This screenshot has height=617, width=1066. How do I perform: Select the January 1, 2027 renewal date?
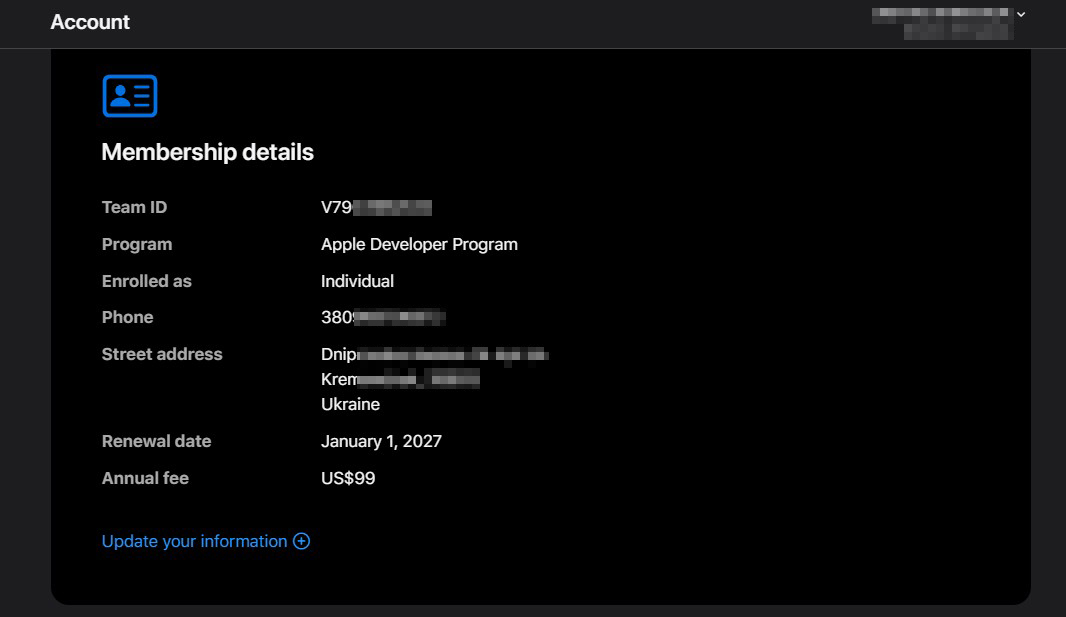(x=381, y=441)
